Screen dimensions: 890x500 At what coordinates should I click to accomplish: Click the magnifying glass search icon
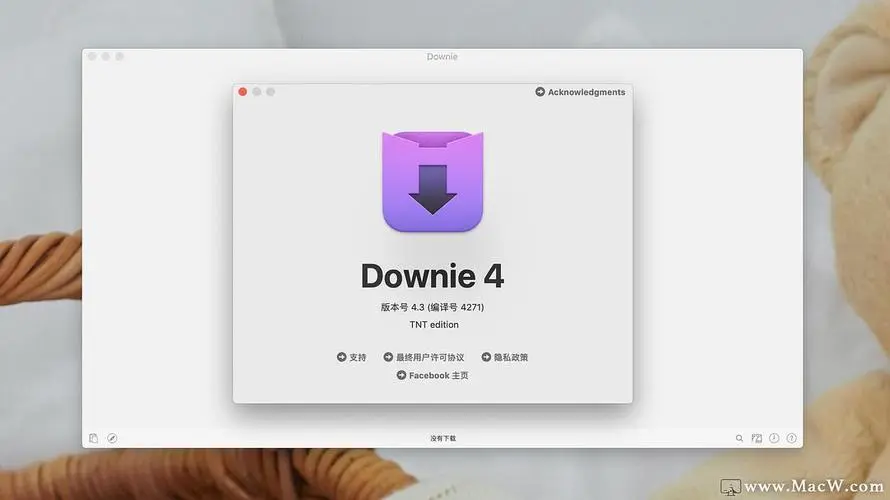pos(740,438)
